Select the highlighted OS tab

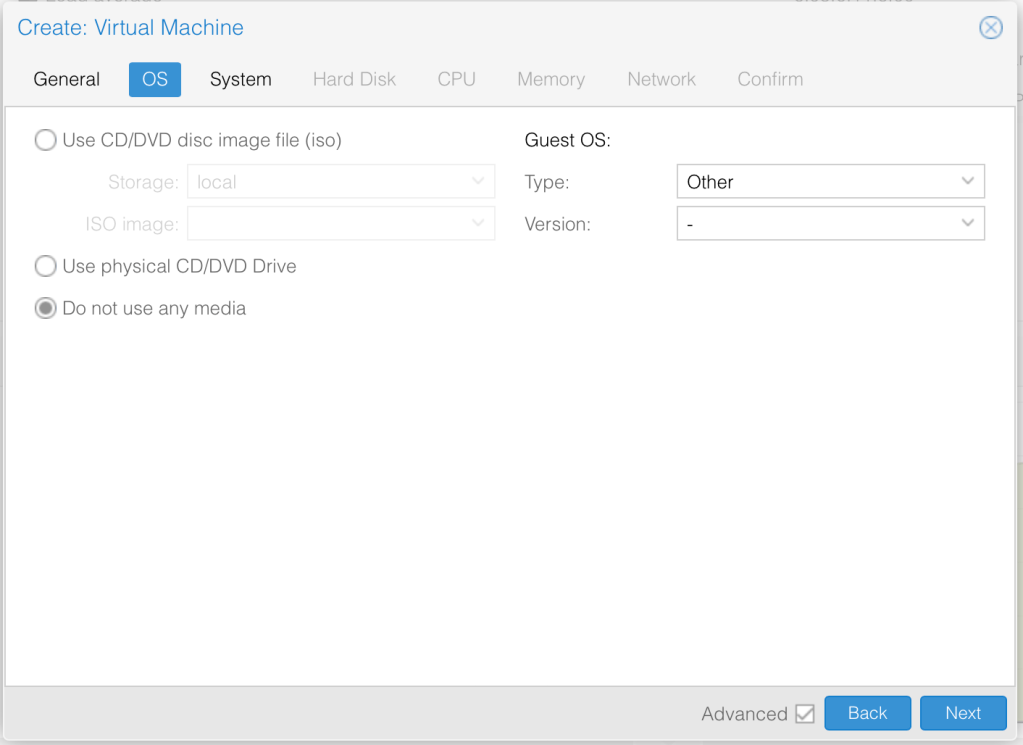click(155, 79)
